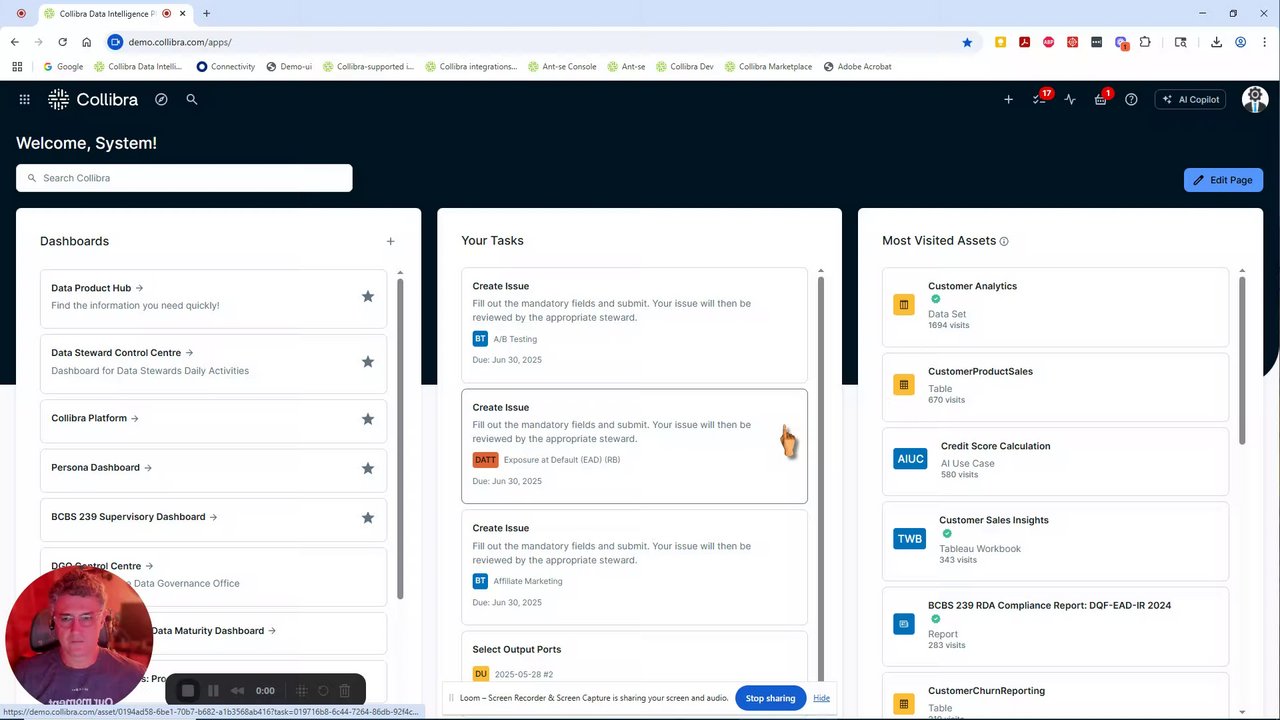Screen dimensions: 1280x720
Task: Open the Collibra browse compass icon
Action: click(161, 99)
